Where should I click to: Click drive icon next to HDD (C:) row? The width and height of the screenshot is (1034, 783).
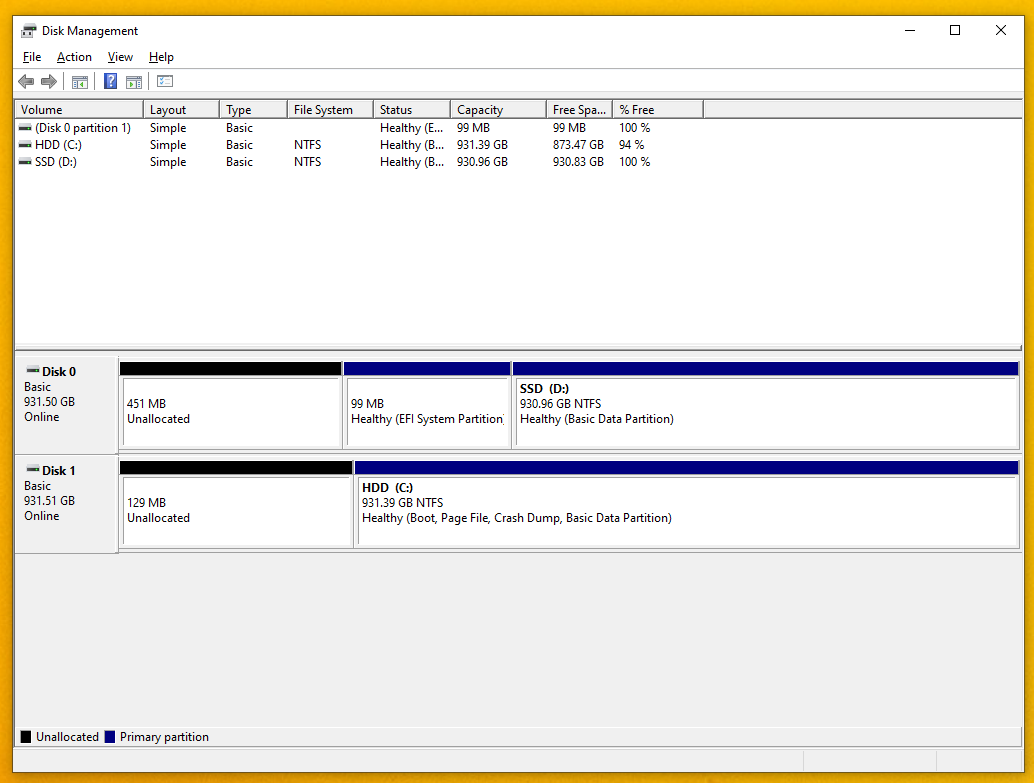tap(25, 144)
